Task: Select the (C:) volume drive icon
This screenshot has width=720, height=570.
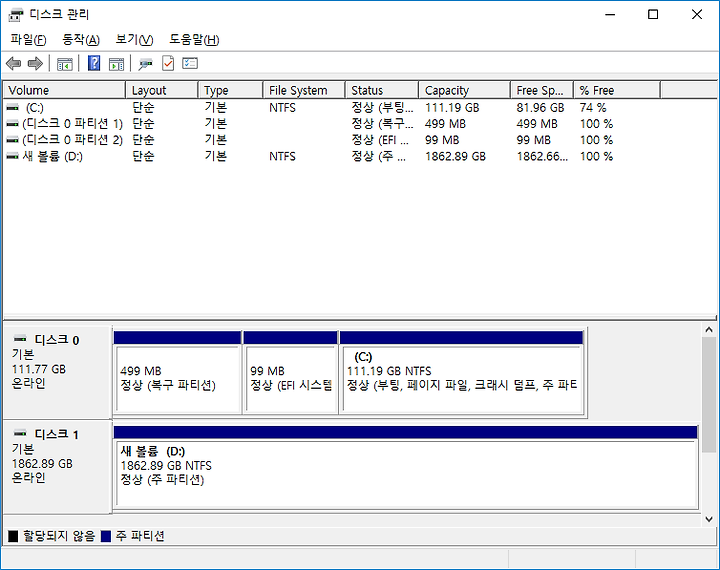Action: [x=13, y=107]
